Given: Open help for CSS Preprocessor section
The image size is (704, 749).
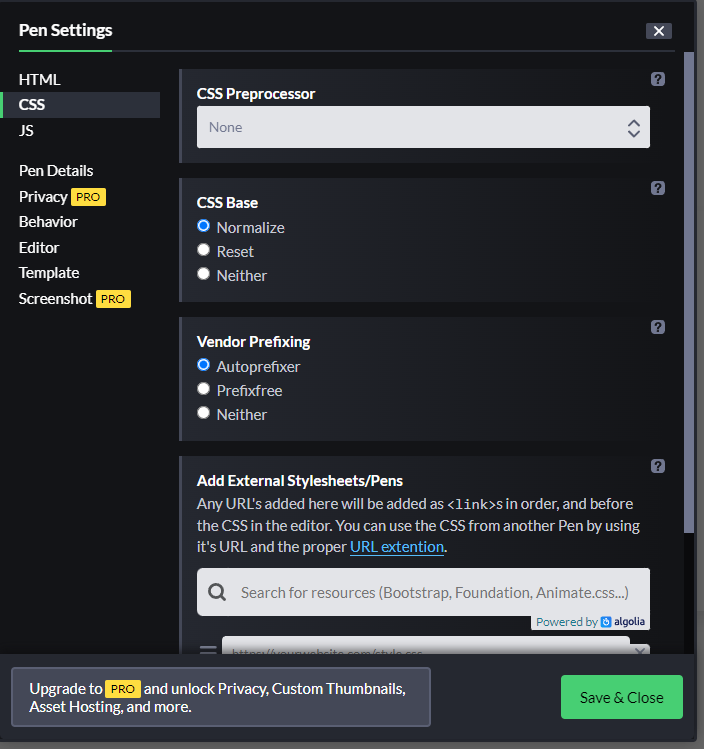Looking at the screenshot, I should pyautogui.click(x=658, y=79).
